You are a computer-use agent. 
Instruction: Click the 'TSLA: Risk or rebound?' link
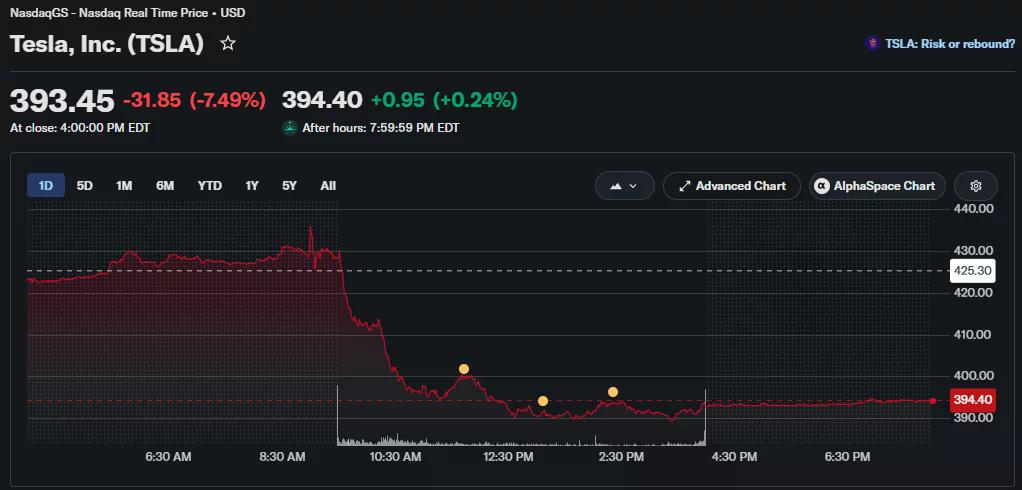tap(950, 44)
